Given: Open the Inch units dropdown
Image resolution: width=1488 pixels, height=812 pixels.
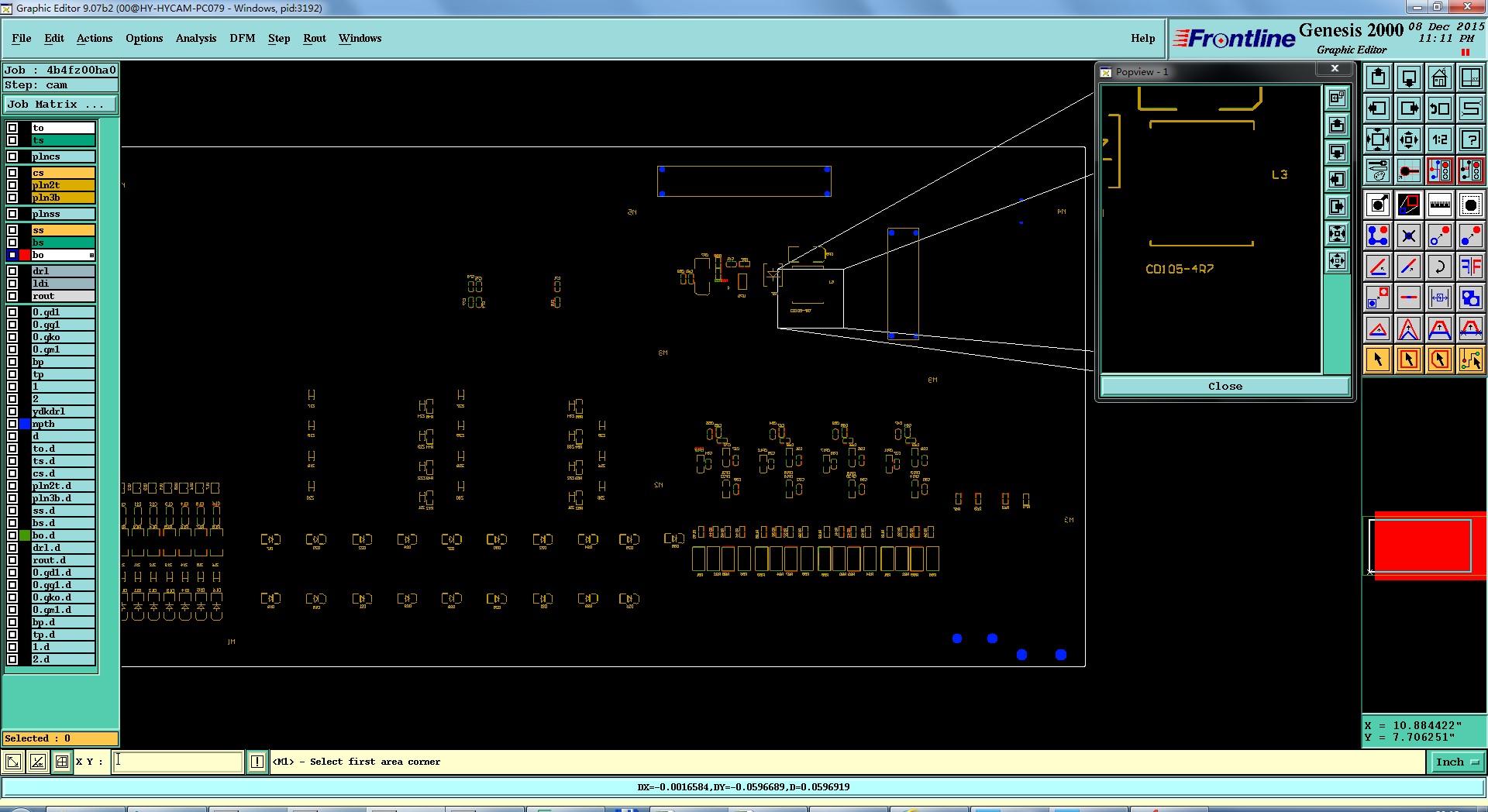Looking at the screenshot, I should tap(1457, 762).
